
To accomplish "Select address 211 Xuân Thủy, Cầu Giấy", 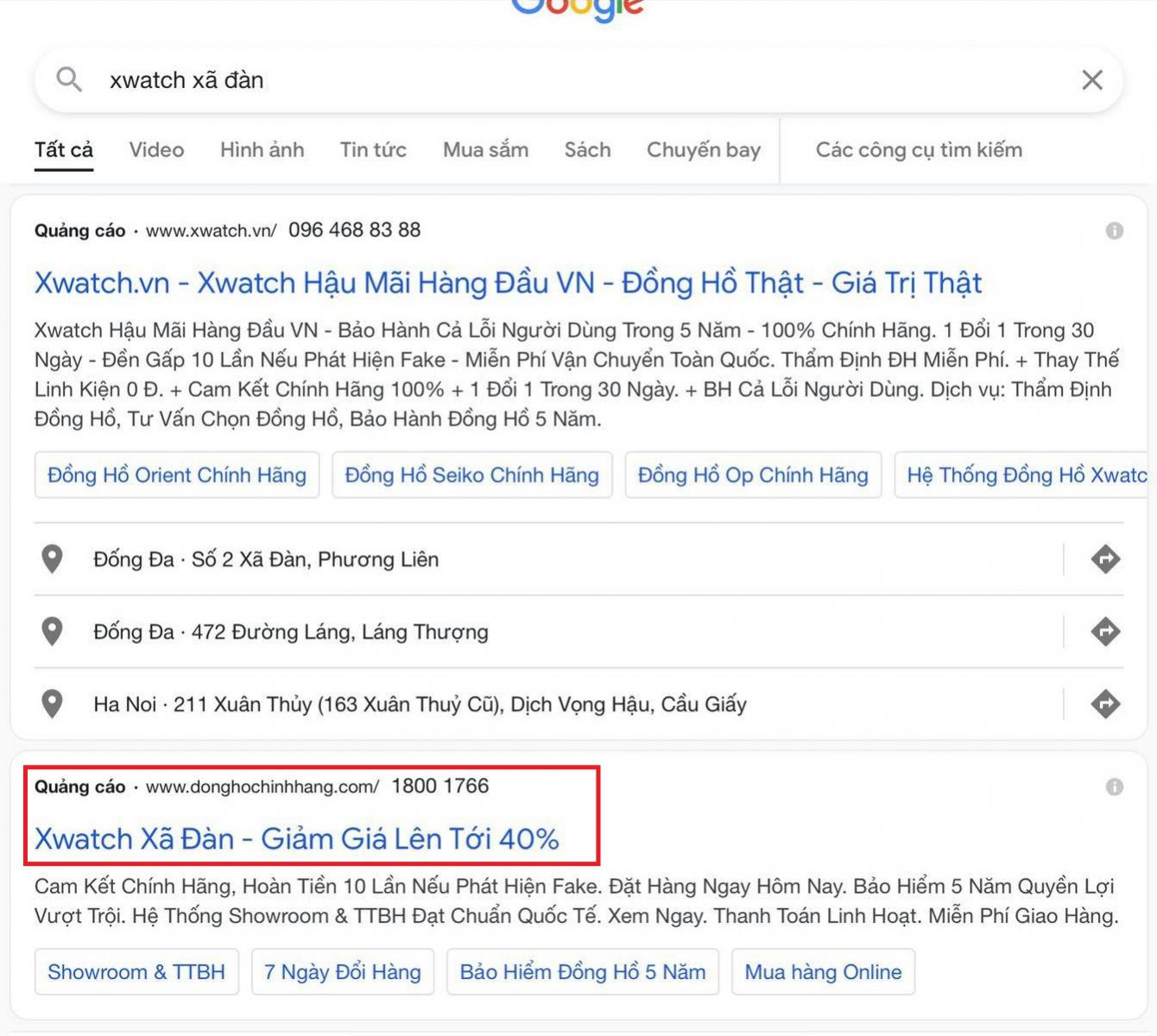I will point(420,704).
